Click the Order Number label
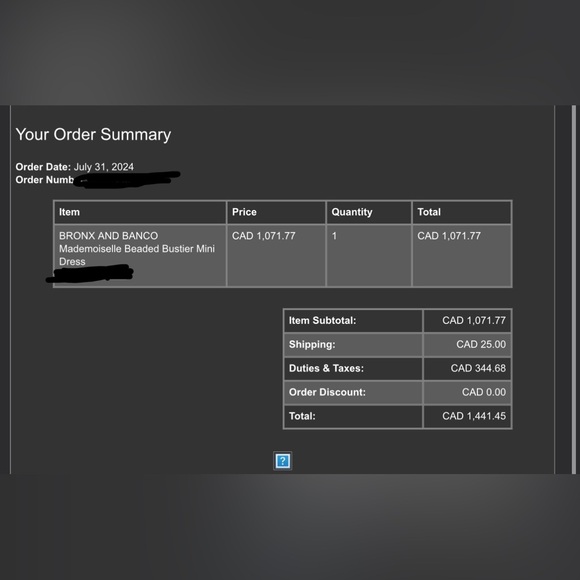 tap(44, 180)
